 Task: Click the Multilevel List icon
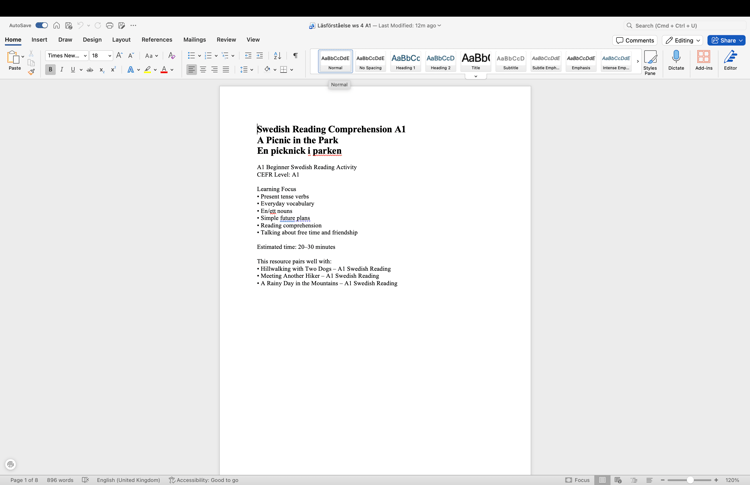tap(225, 55)
